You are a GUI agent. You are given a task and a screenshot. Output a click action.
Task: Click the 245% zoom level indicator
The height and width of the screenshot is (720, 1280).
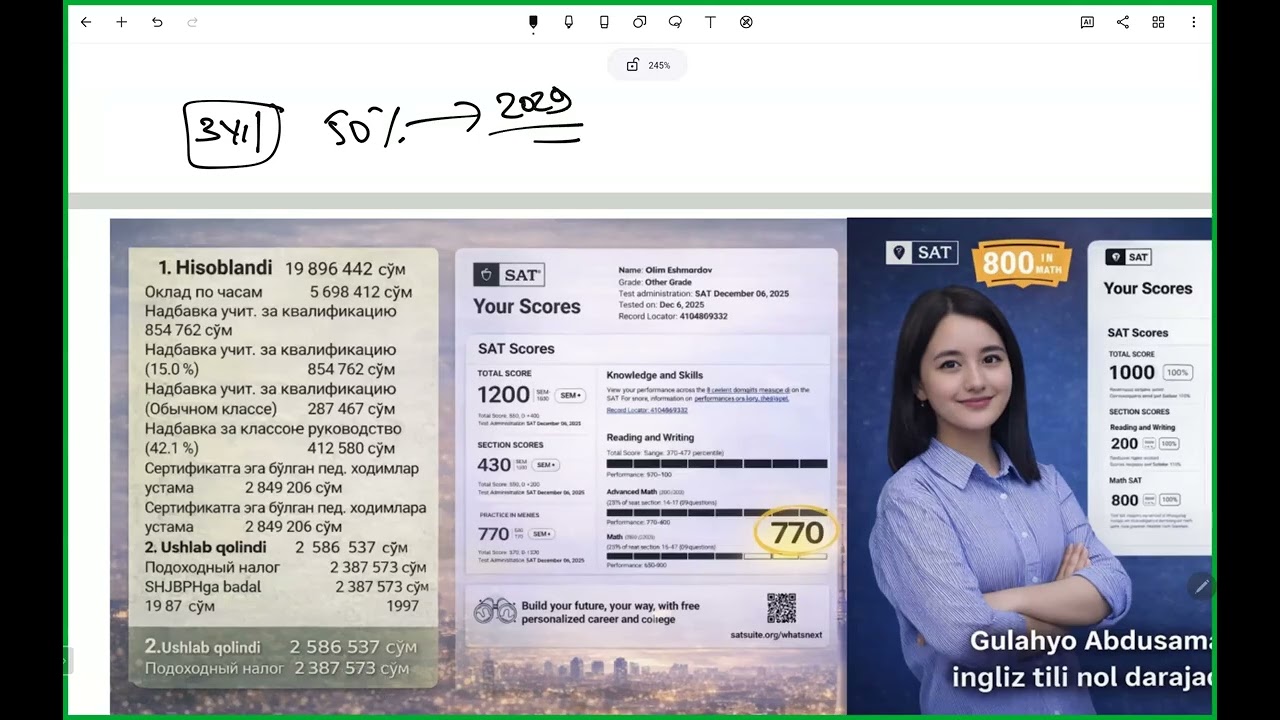pos(659,65)
